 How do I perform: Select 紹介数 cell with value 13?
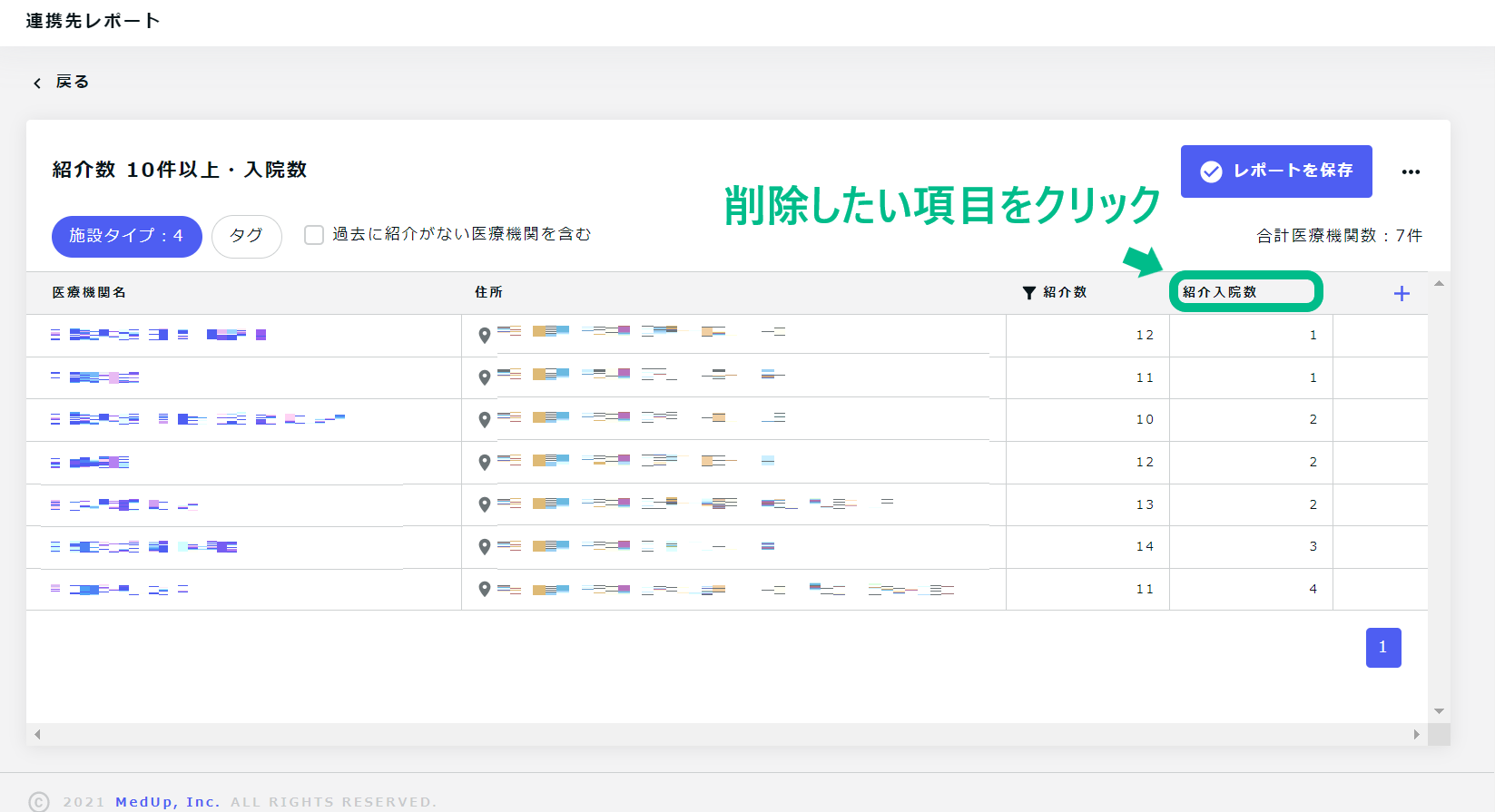pos(1087,504)
